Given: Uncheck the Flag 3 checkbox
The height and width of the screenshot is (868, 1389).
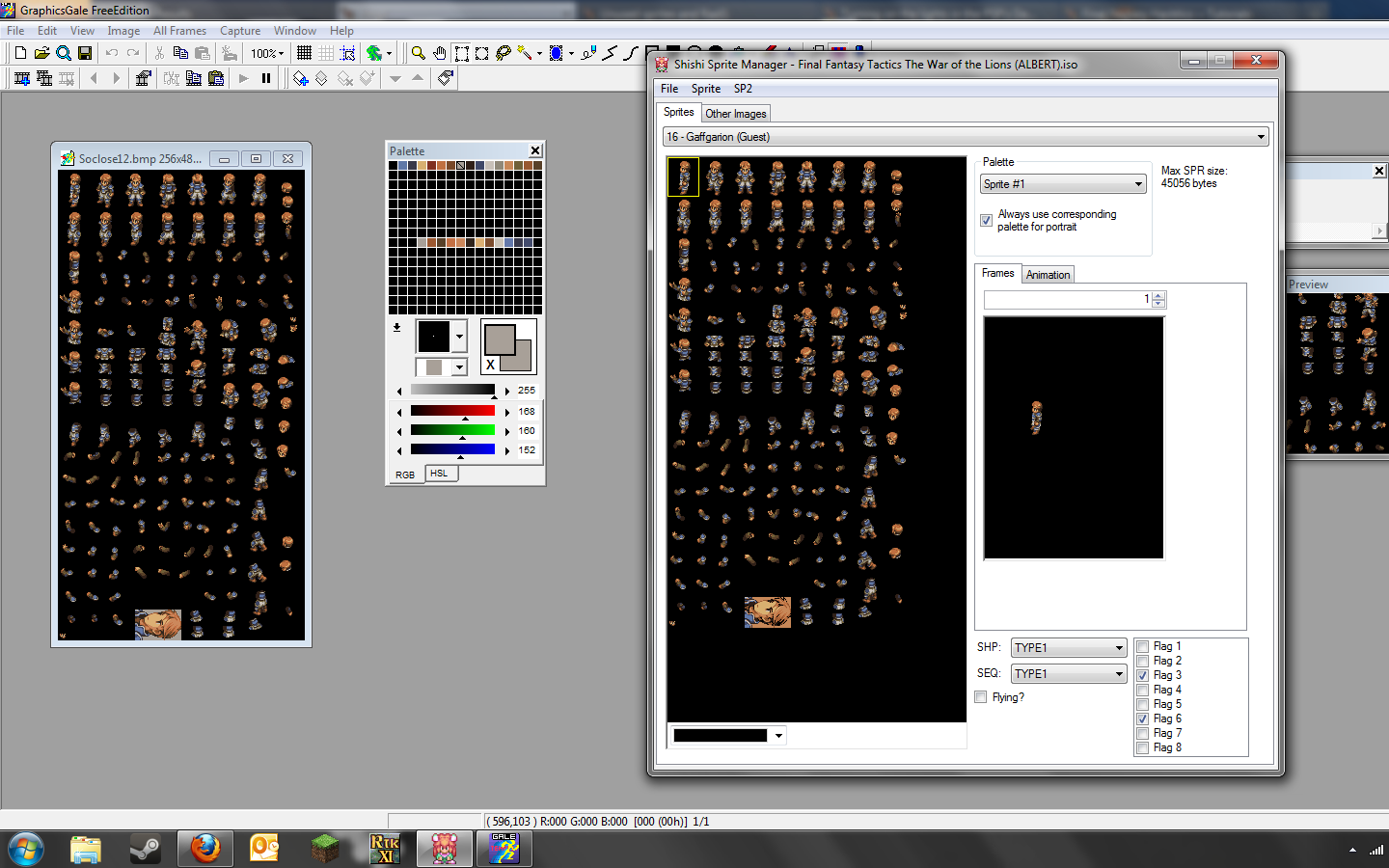Looking at the screenshot, I should 1143,676.
